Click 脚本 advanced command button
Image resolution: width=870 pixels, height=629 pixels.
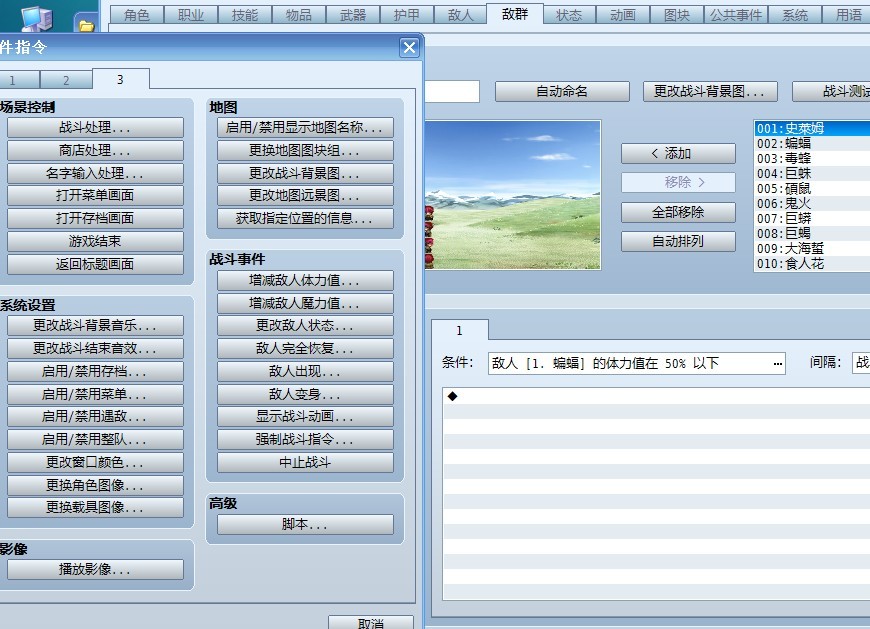(305, 524)
